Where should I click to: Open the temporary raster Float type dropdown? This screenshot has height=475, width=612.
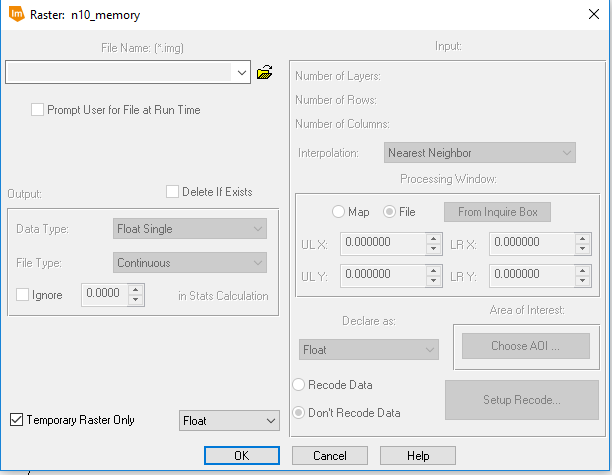point(229,421)
